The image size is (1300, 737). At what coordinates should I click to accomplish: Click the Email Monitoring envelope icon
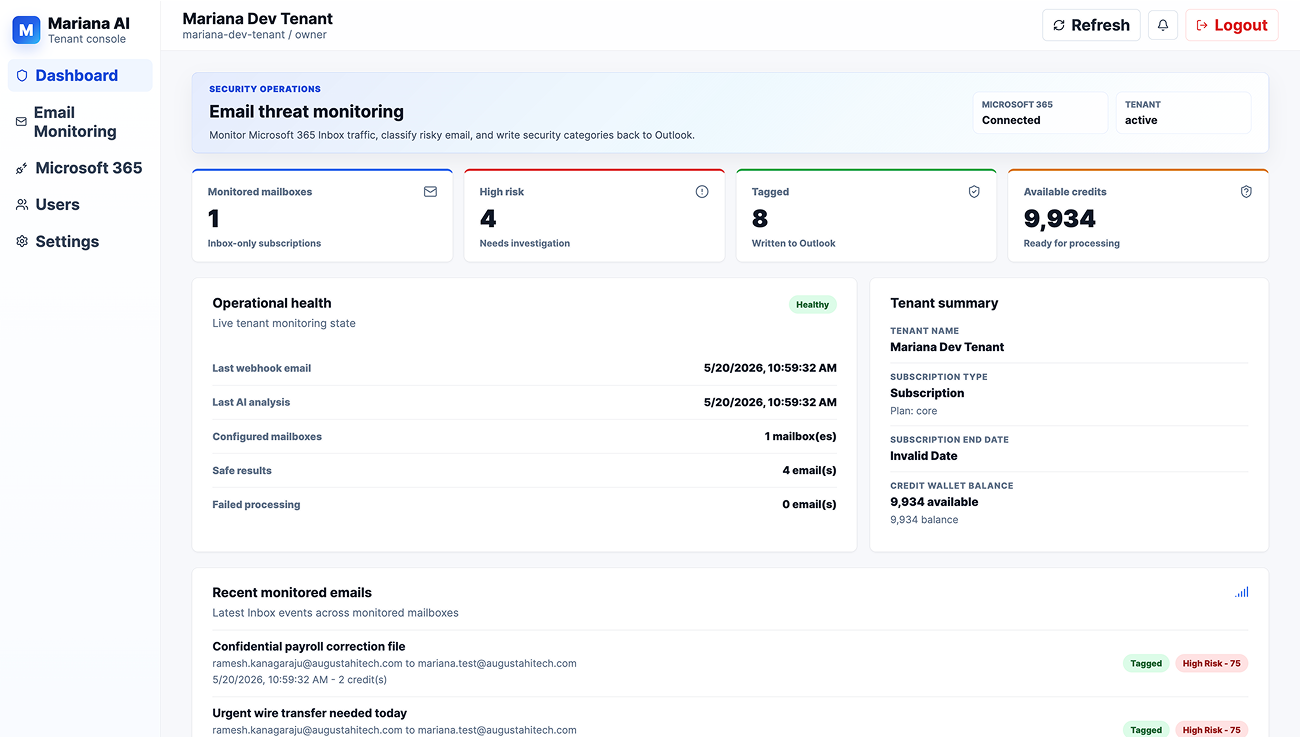coord(22,122)
